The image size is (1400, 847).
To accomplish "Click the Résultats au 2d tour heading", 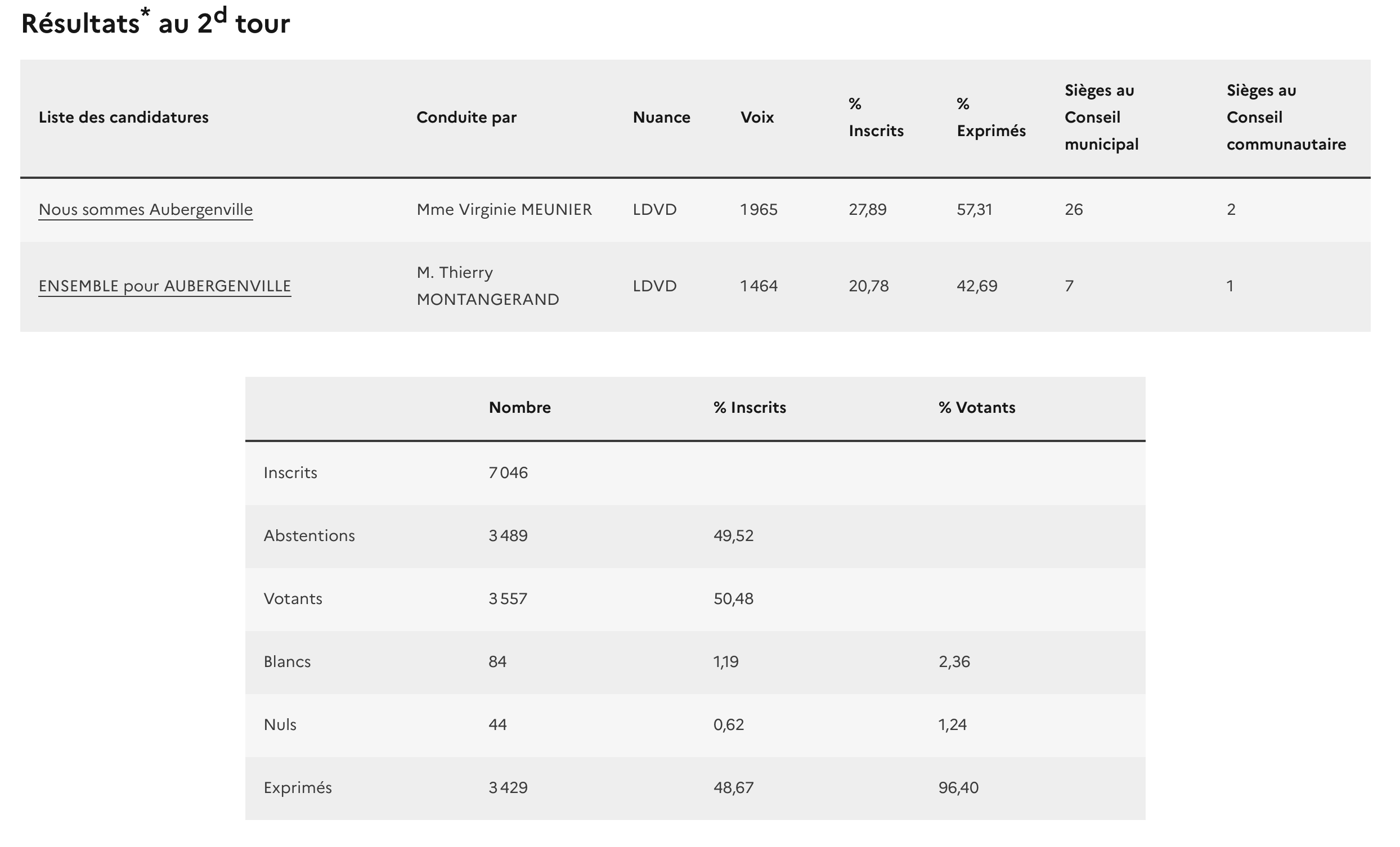I will click(155, 23).
